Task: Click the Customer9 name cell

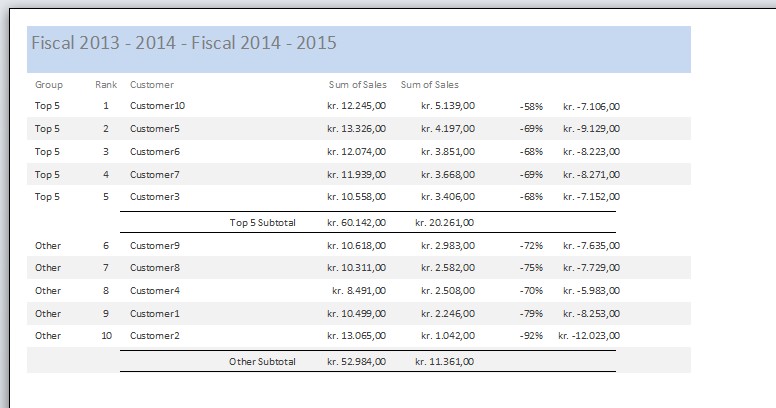Action: (x=155, y=245)
